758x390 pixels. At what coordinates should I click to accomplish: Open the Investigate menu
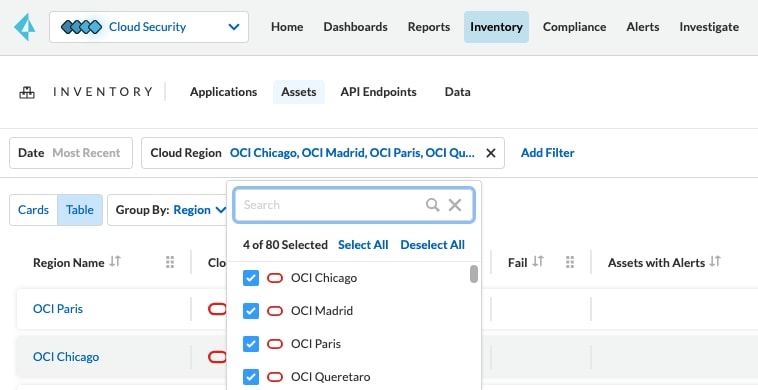(x=709, y=27)
